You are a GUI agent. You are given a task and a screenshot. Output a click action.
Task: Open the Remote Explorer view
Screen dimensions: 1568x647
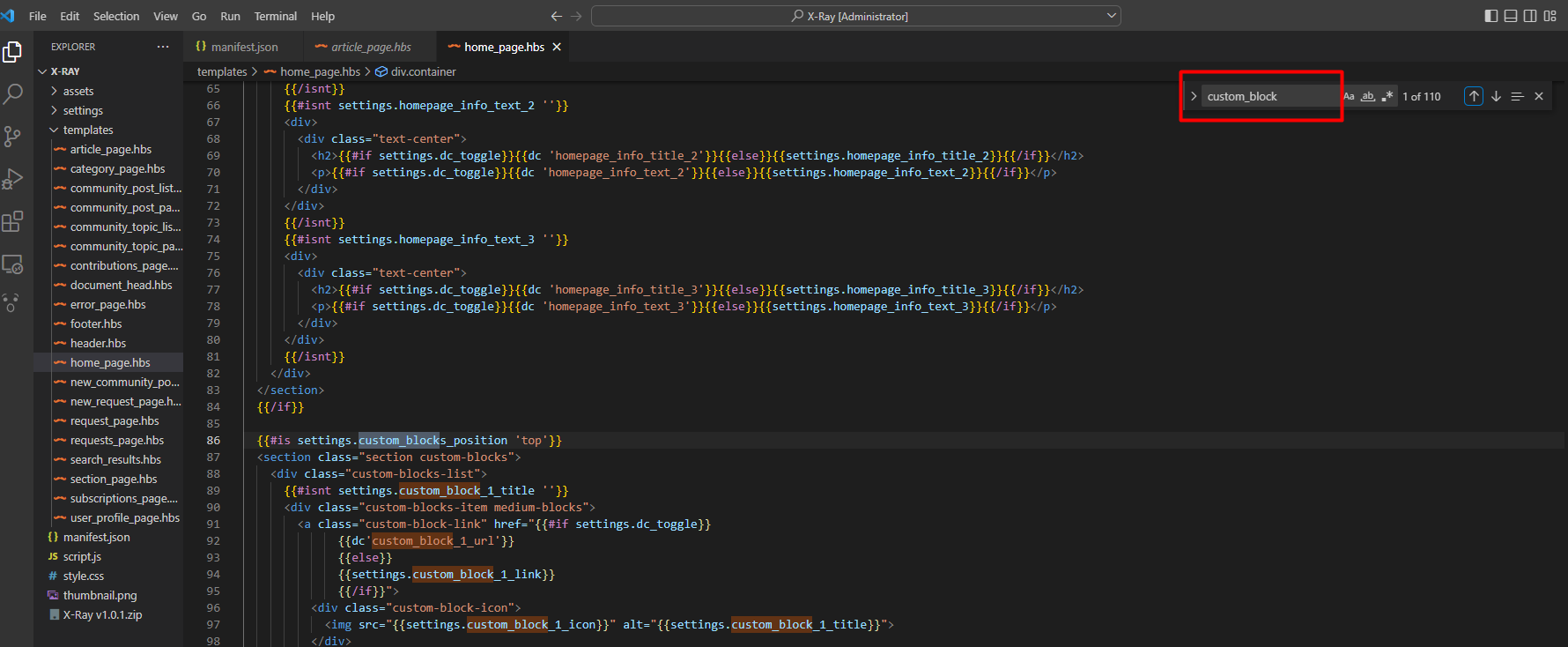coord(13,264)
